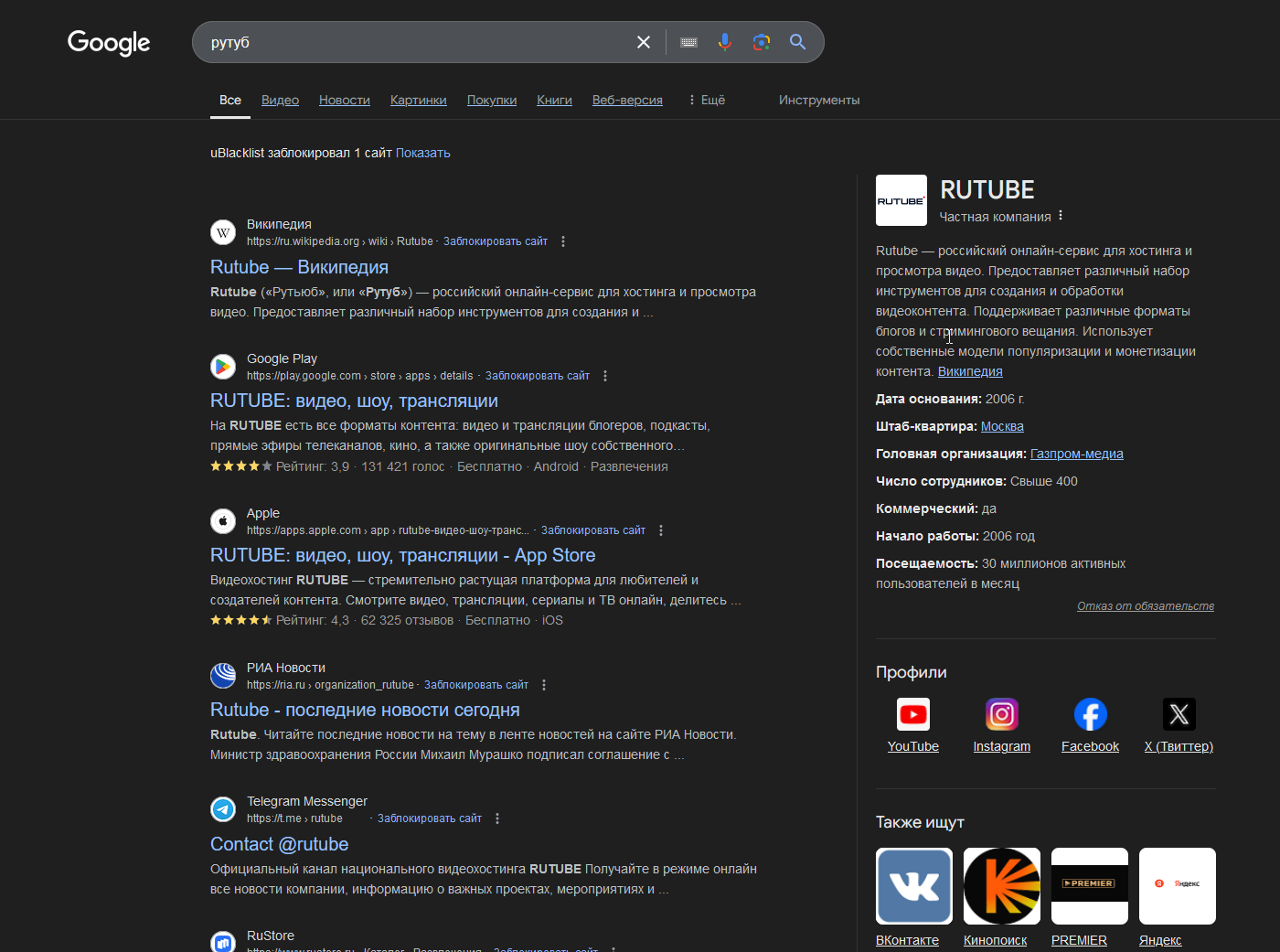The width and height of the screenshot is (1280, 952).
Task: Click the Telegram Messenger favicon
Action: (x=223, y=809)
